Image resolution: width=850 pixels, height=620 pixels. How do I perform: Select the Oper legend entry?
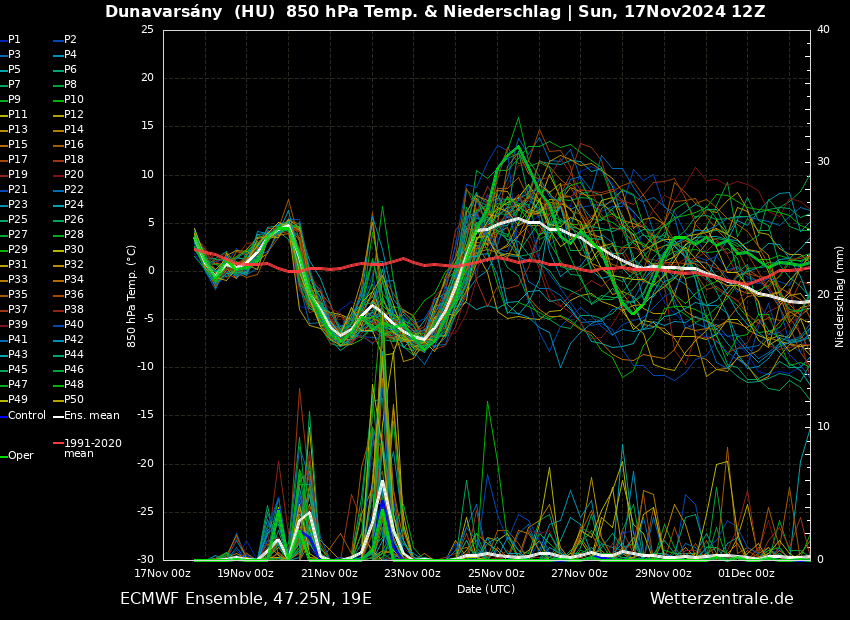click(x=21, y=455)
